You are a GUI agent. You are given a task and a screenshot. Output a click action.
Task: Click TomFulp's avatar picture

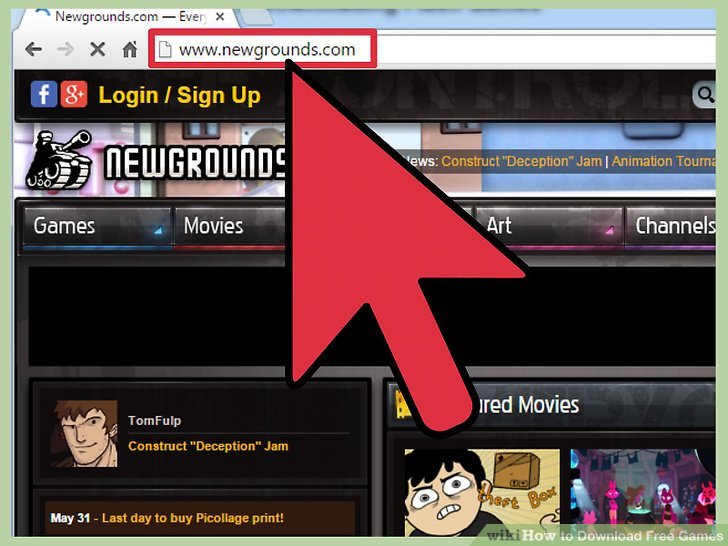(x=84, y=434)
